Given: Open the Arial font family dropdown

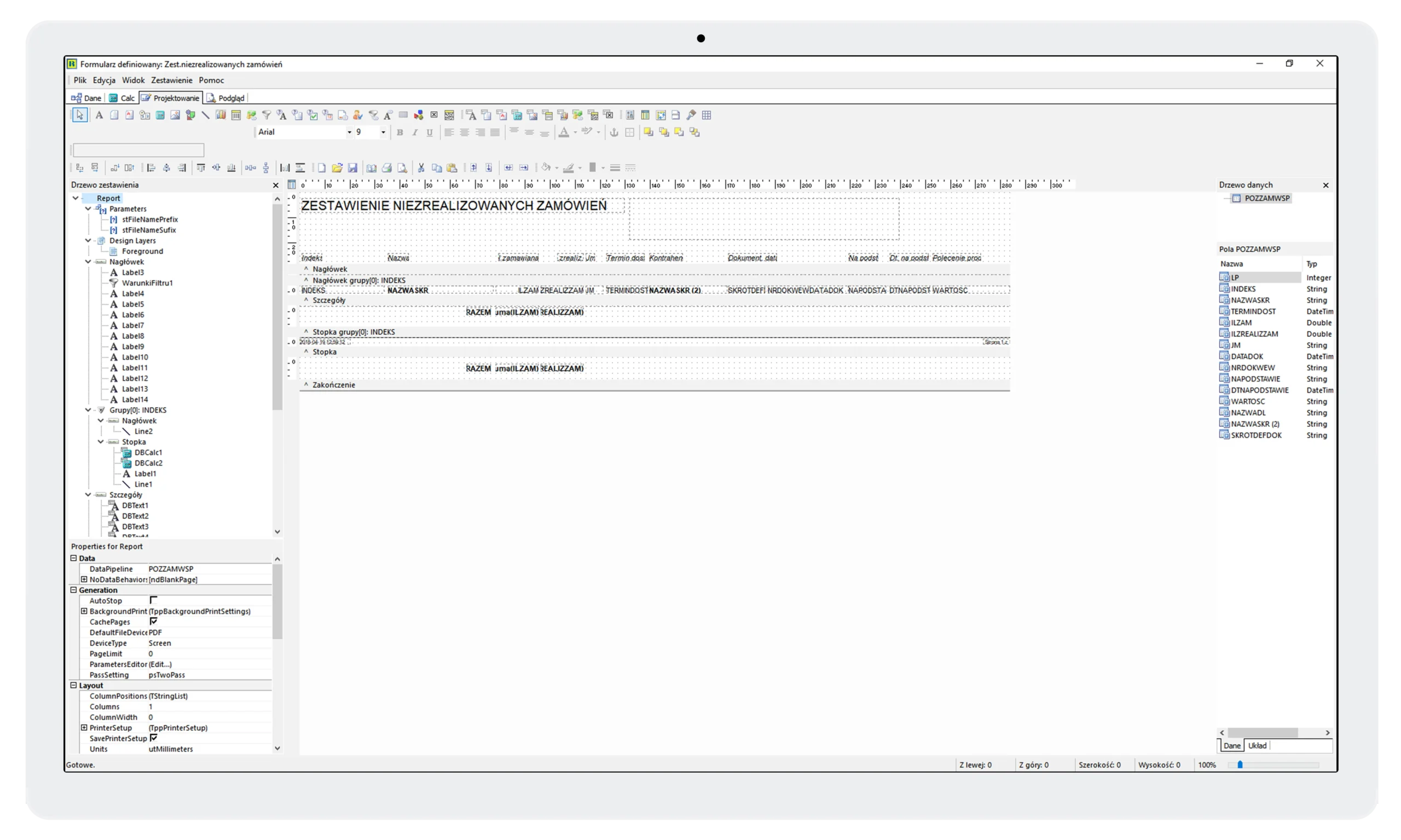Looking at the screenshot, I should 350,132.
